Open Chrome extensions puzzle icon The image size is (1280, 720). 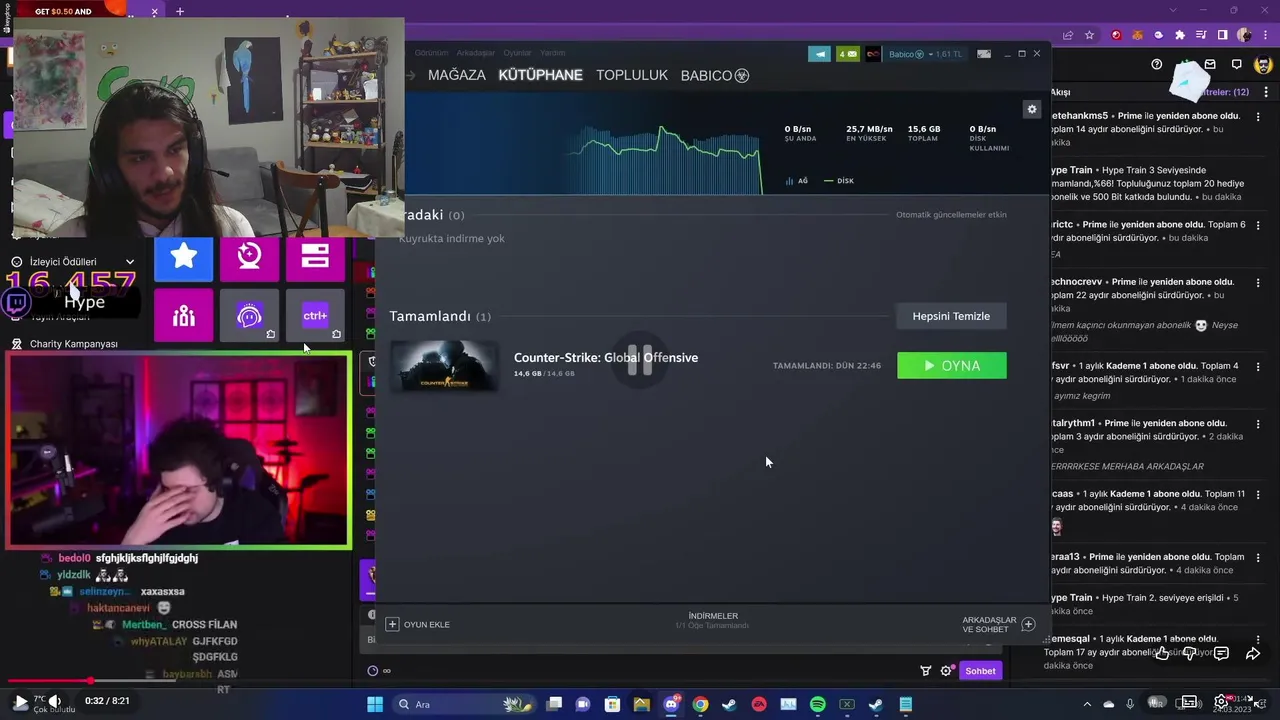(1180, 35)
